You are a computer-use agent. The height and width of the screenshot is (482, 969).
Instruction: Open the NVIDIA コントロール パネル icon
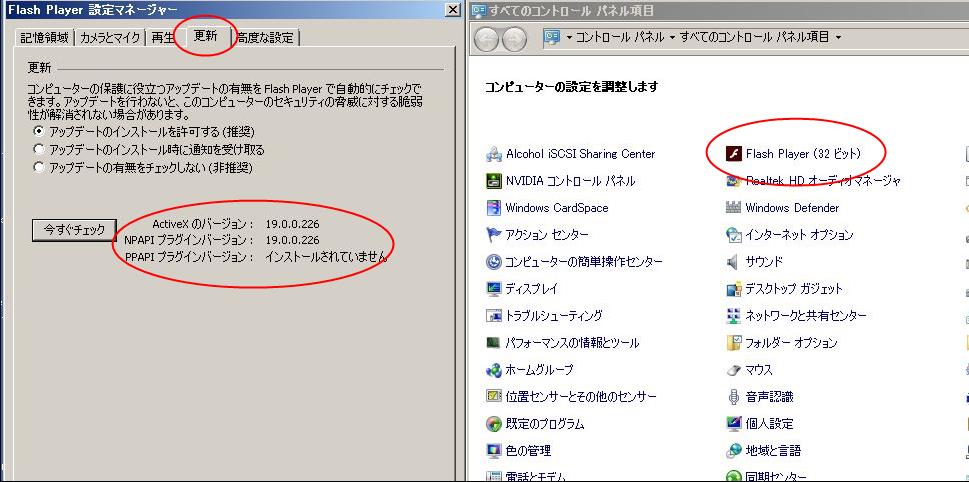pyautogui.click(x=493, y=181)
